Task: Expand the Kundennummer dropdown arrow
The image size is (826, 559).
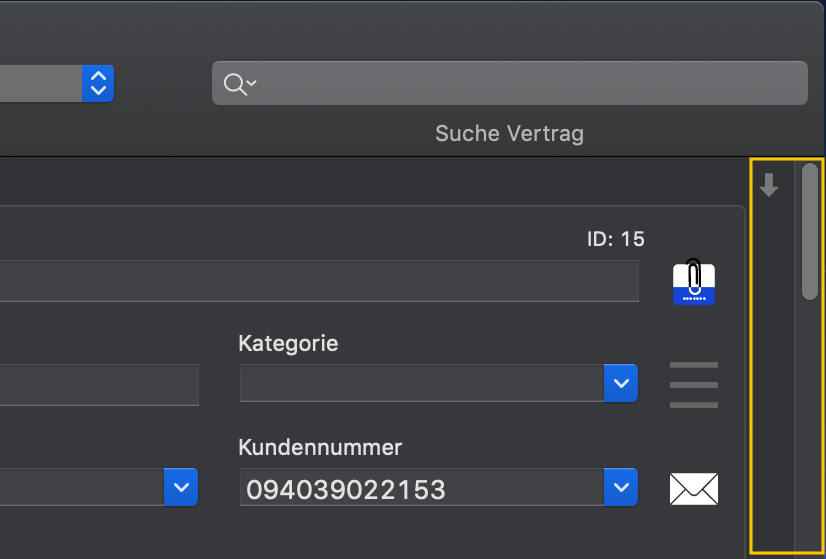Action: click(x=621, y=487)
